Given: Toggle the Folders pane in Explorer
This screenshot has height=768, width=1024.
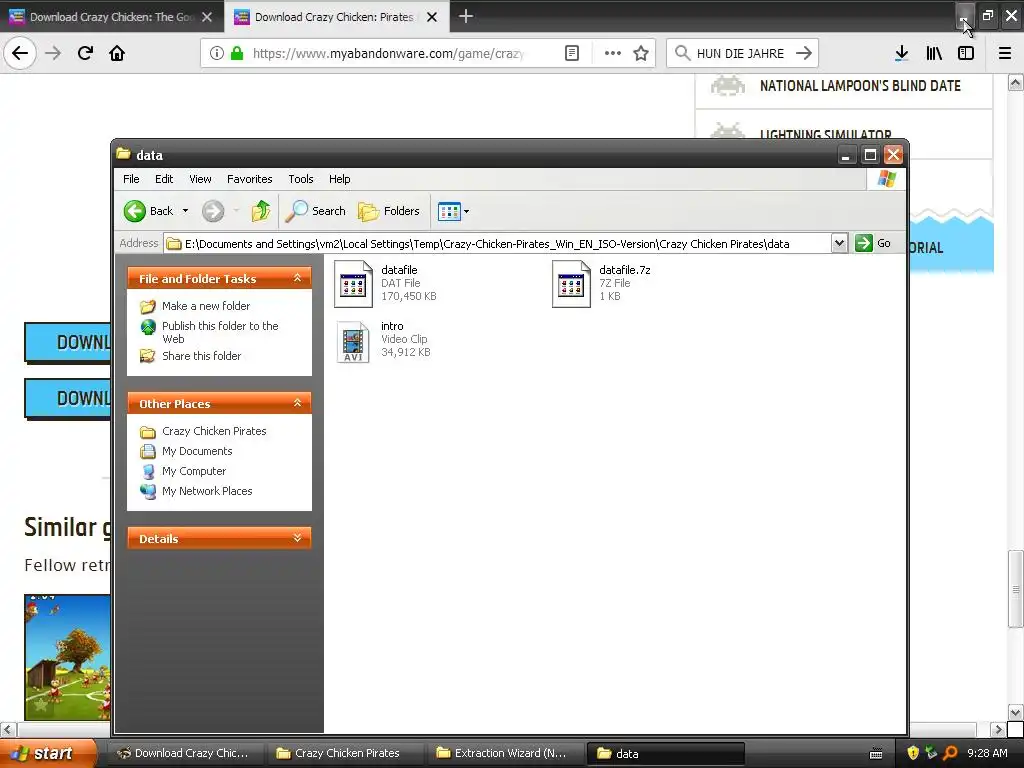Looking at the screenshot, I should (389, 211).
